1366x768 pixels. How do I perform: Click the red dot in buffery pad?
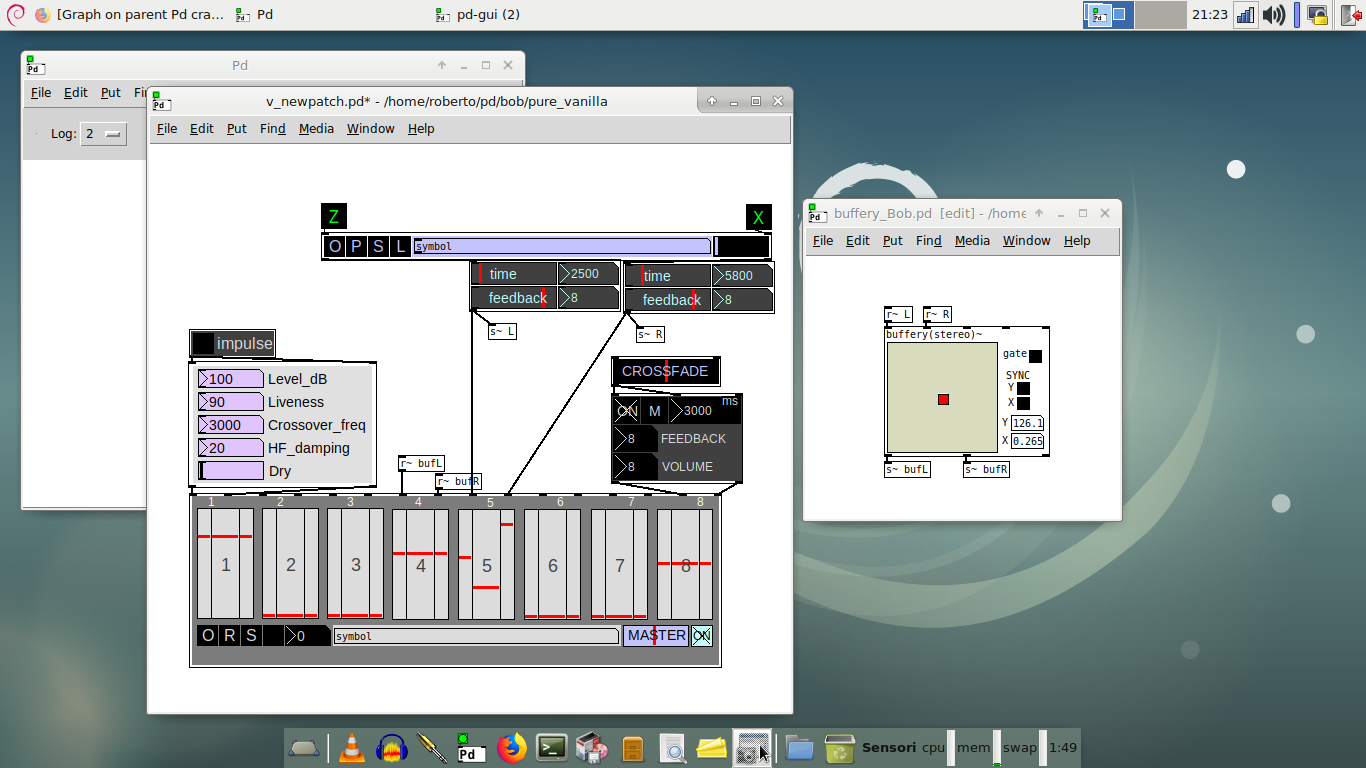943,399
